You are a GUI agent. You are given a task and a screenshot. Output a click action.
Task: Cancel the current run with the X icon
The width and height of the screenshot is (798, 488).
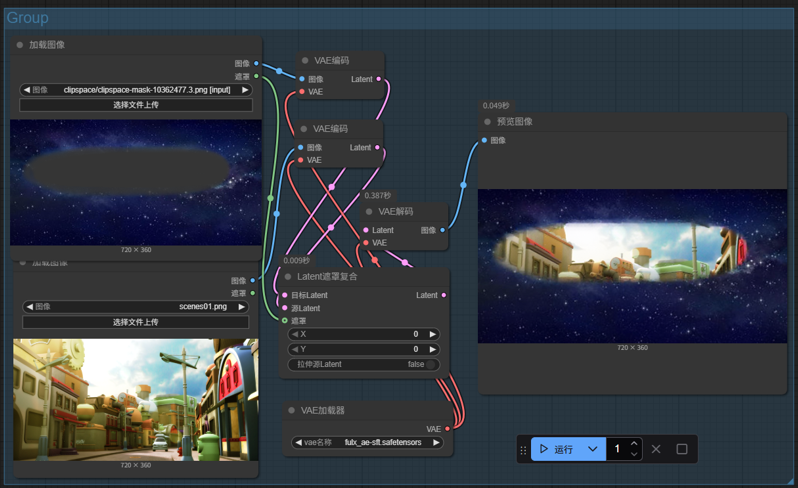click(656, 449)
